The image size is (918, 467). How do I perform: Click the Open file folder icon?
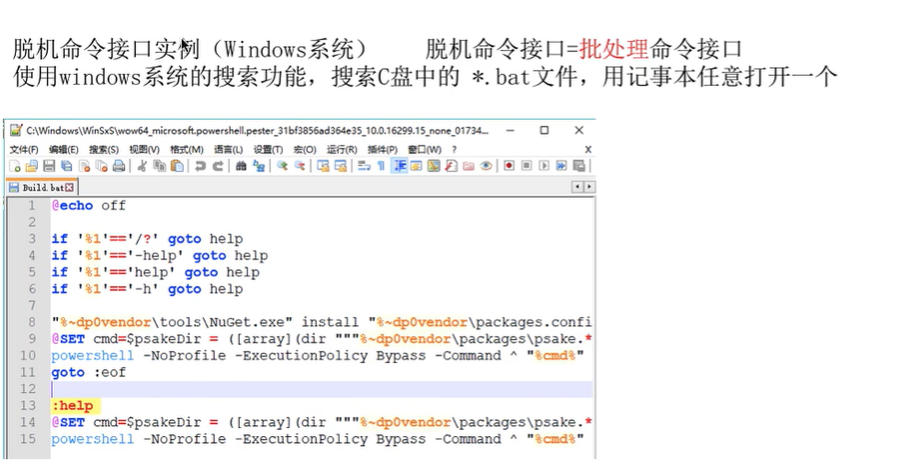32,166
